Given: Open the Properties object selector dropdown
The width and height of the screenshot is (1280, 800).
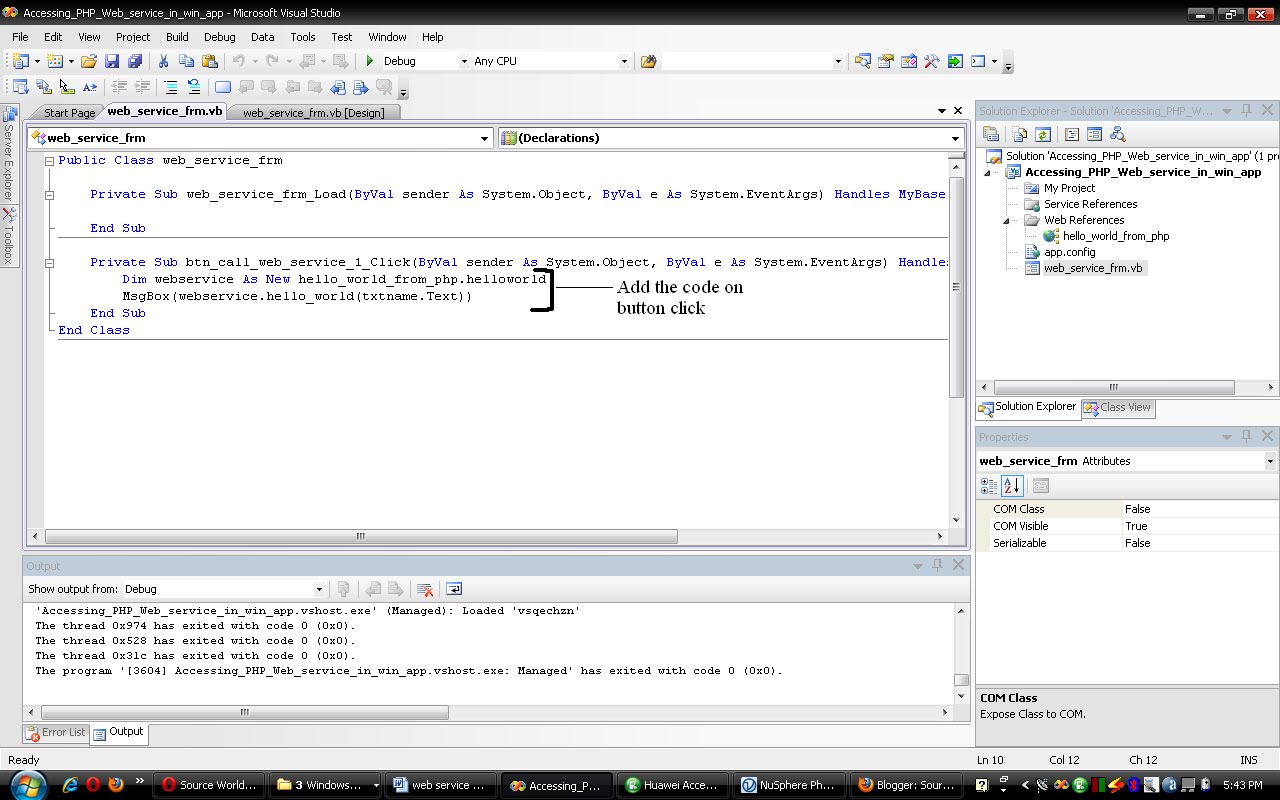Looking at the screenshot, I should tap(1270, 461).
